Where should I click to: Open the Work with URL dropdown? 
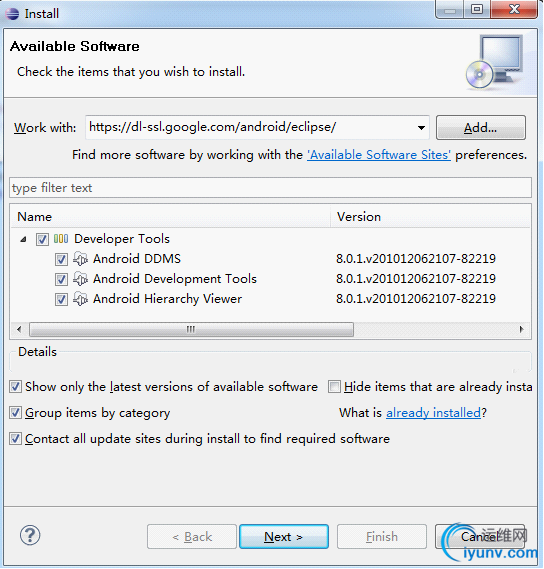(421, 128)
